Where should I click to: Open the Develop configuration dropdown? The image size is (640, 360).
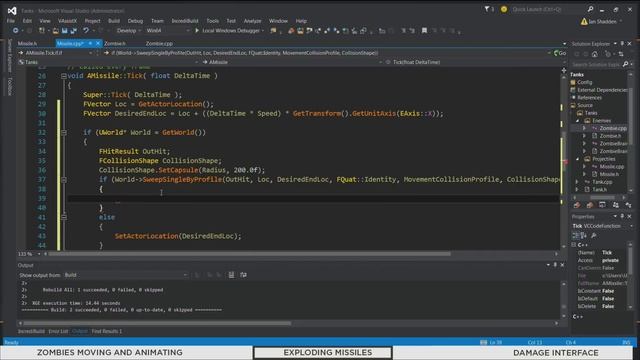pos(128,31)
